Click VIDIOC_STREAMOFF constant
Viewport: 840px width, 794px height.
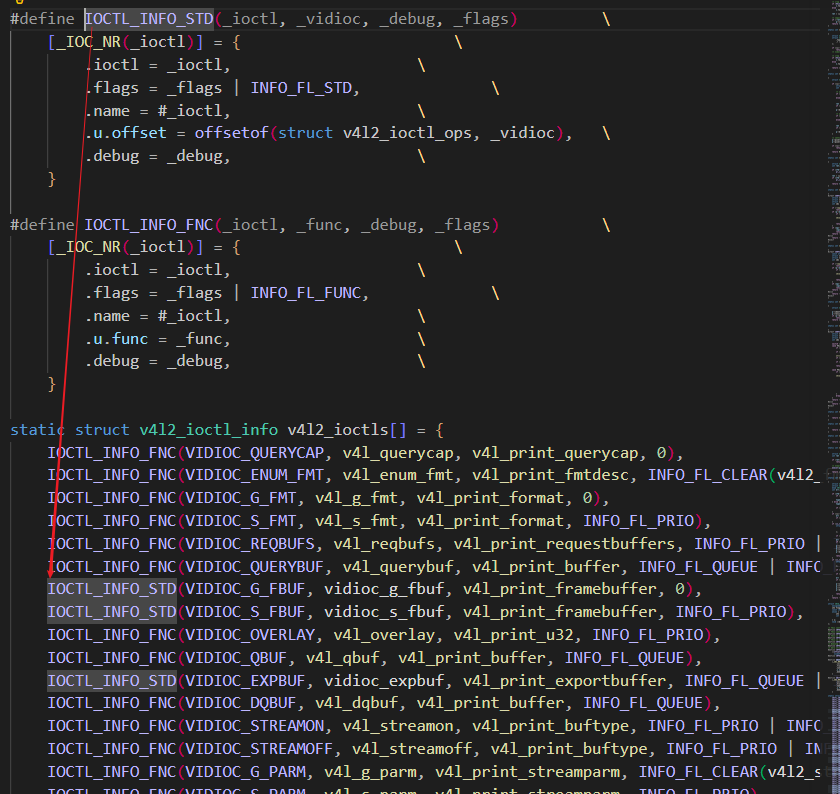click(259, 748)
